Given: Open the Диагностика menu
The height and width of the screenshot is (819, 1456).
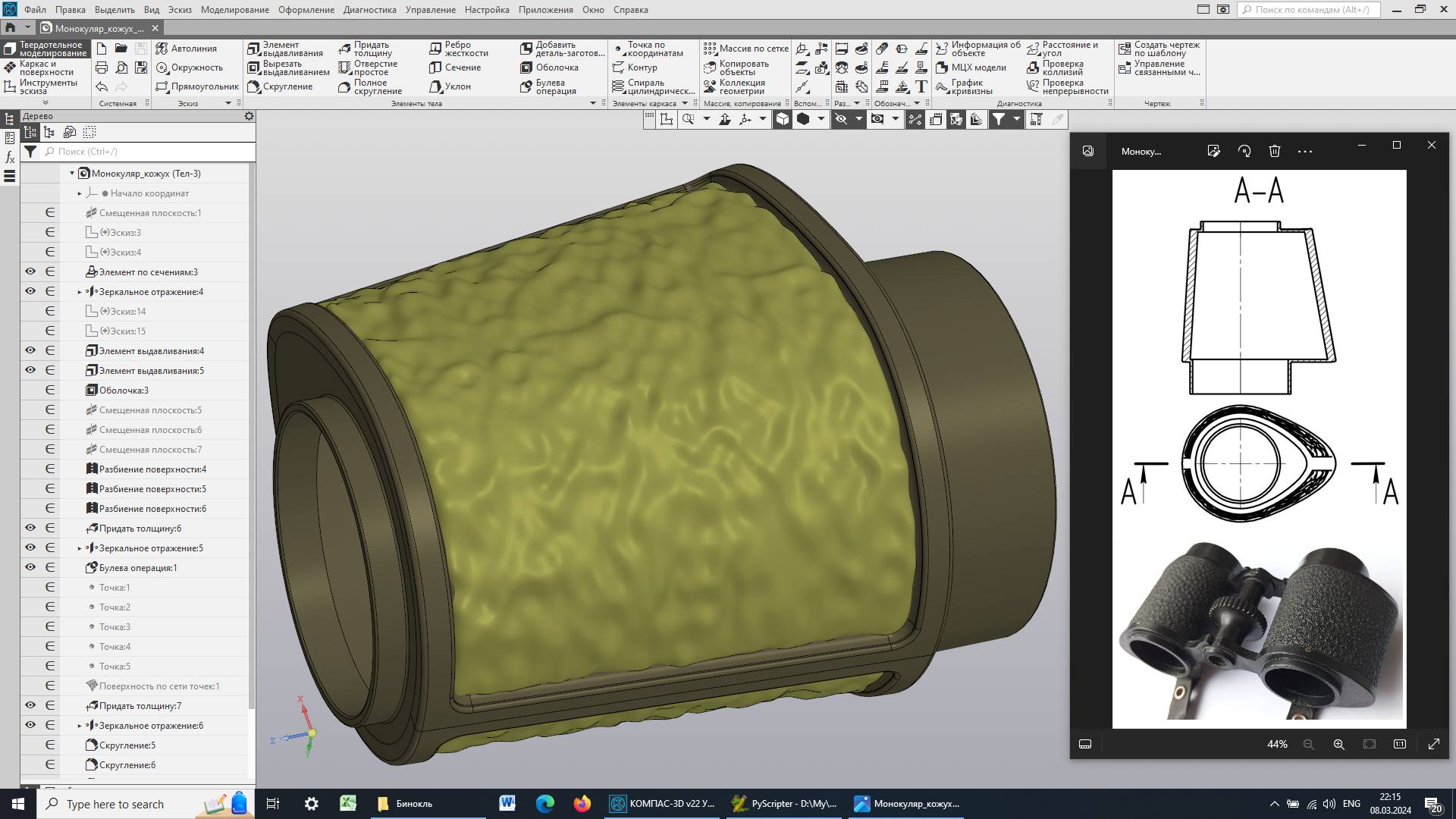Looking at the screenshot, I should pos(369,10).
